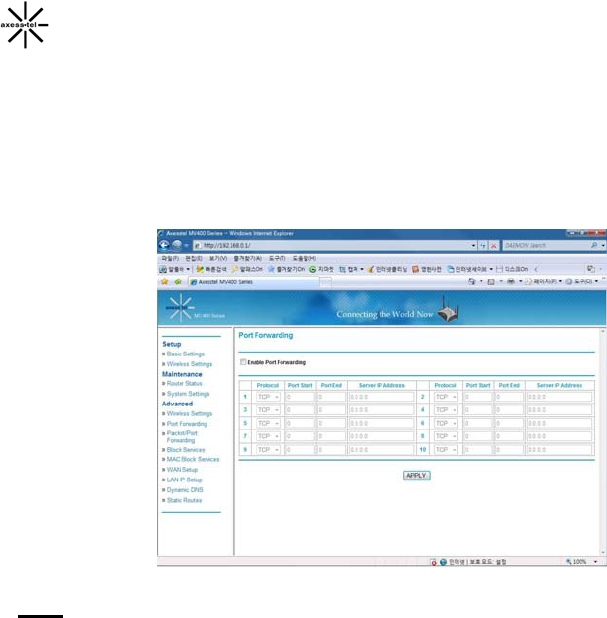Enable the Port Forwarding checkbox
607x618 pixels.
(243, 362)
